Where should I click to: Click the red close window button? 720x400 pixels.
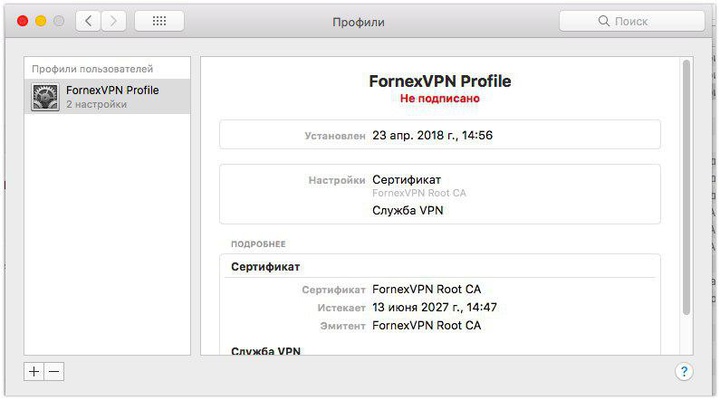22,21
